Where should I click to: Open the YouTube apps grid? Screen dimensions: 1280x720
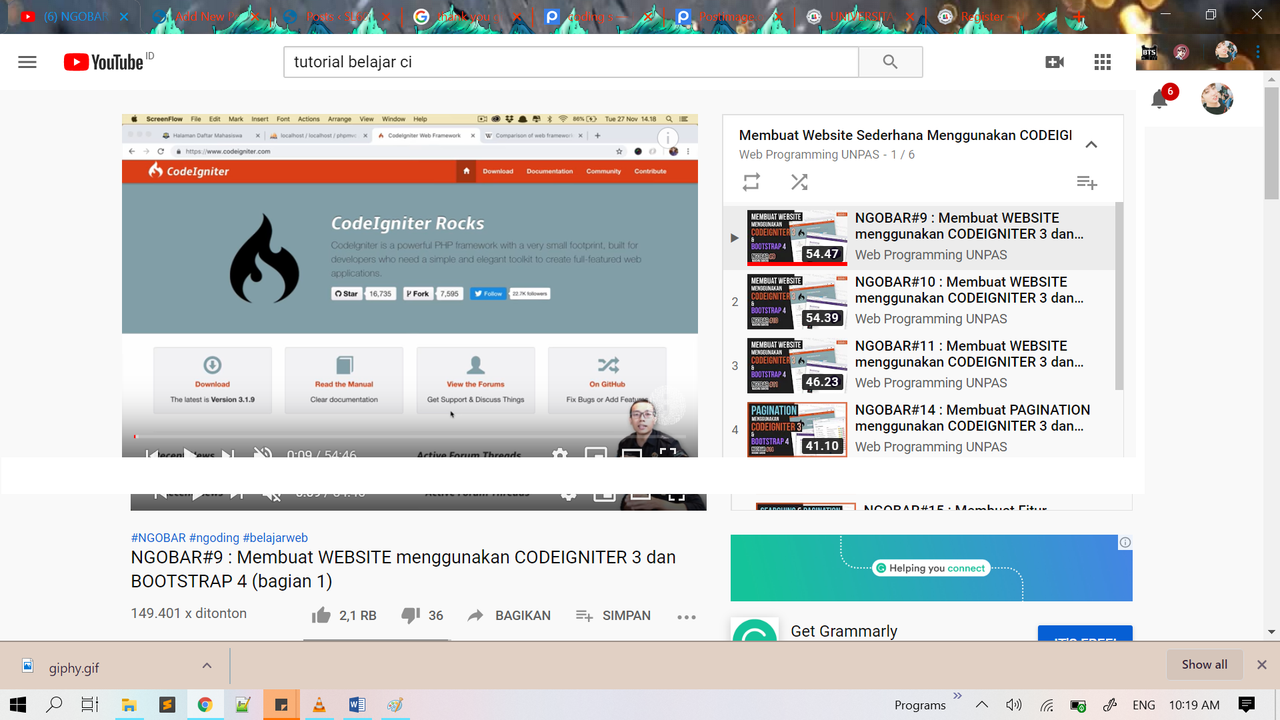click(x=1102, y=62)
